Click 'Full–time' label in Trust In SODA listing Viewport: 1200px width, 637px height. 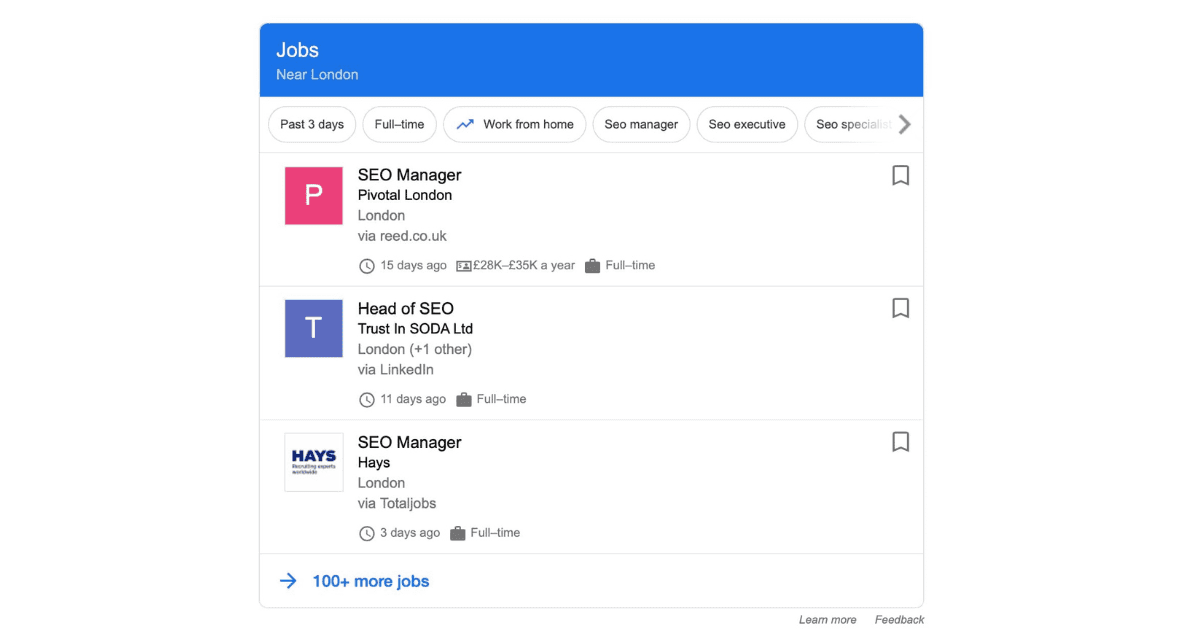tap(502, 399)
